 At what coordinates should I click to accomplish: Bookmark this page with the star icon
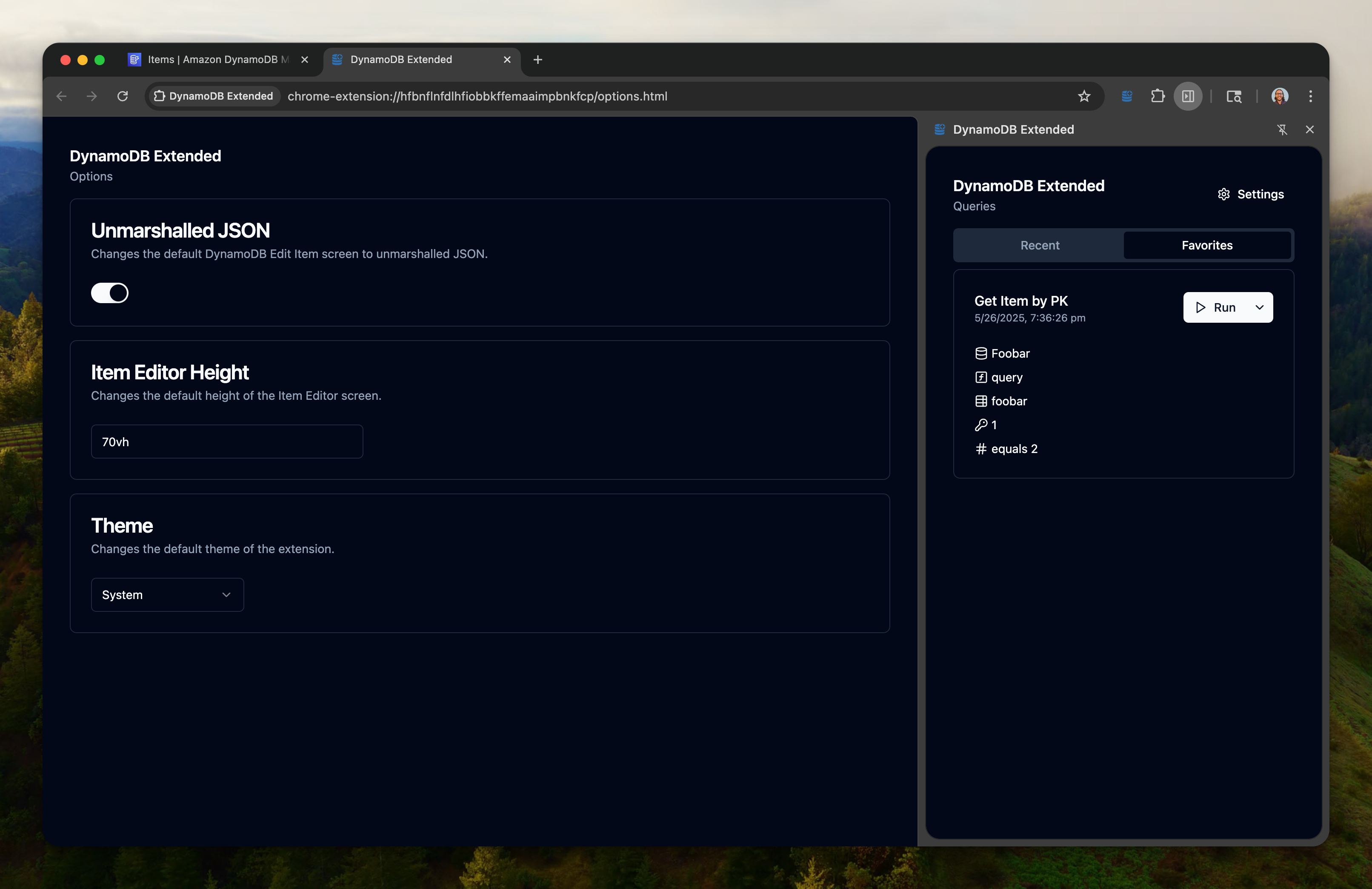(1084, 96)
